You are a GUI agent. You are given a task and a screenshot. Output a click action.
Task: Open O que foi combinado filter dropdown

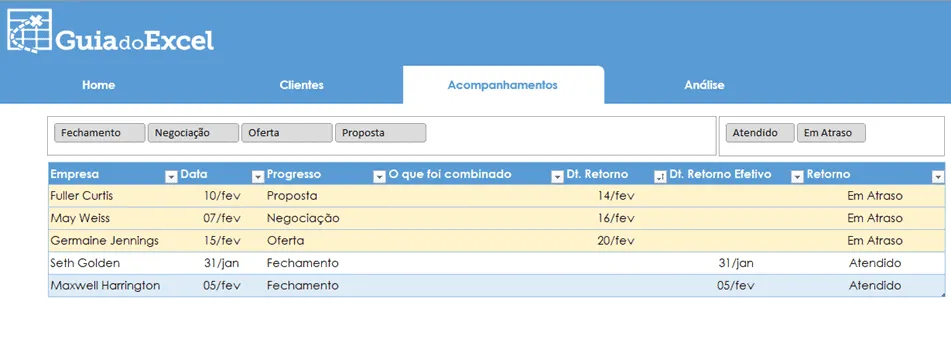click(557, 176)
